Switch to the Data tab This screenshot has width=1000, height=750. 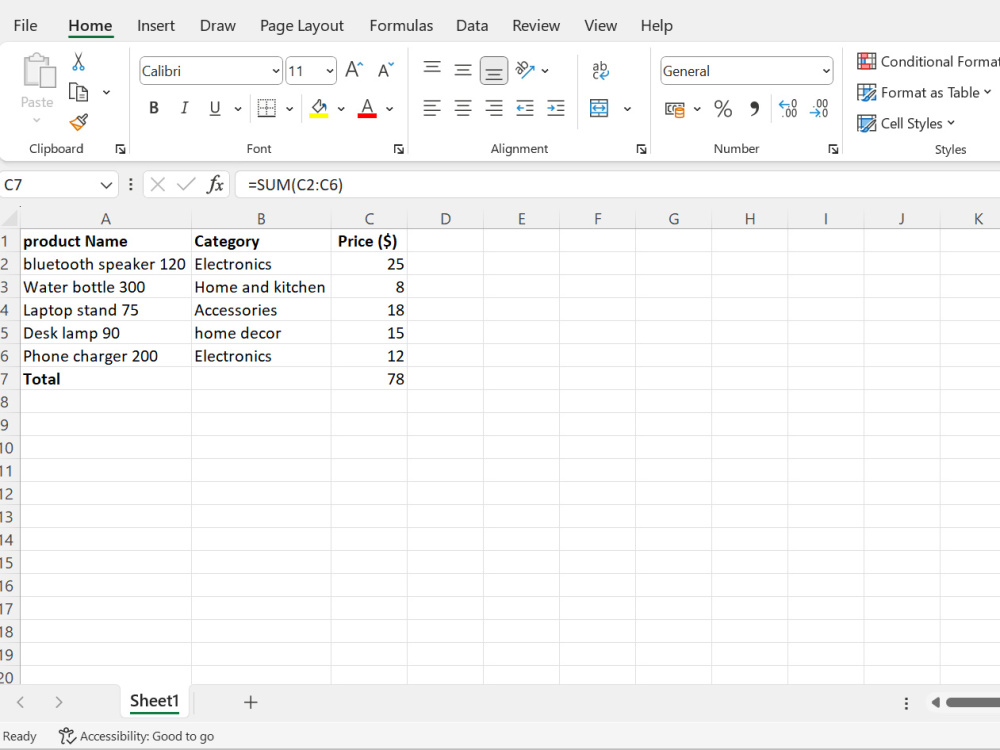tap(472, 26)
